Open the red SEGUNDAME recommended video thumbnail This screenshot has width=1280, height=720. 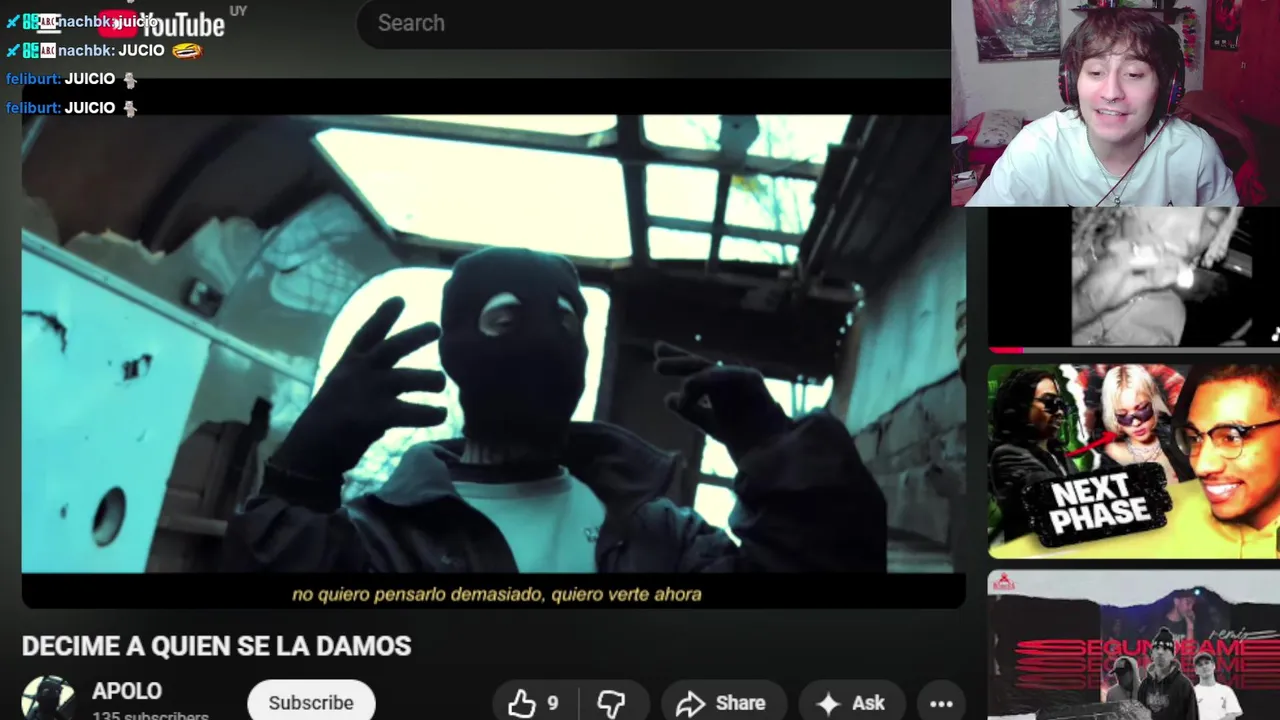tap(1134, 645)
